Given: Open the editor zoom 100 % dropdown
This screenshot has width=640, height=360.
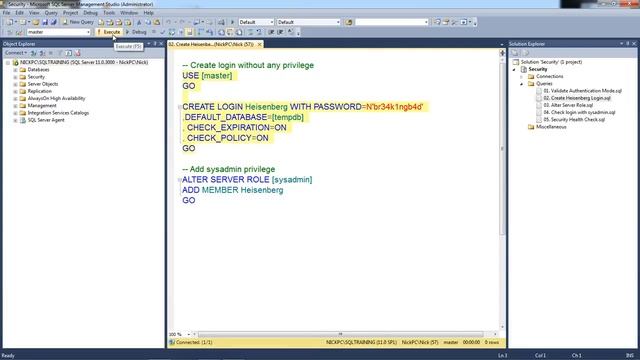Looking at the screenshot, I should tap(180, 334).
